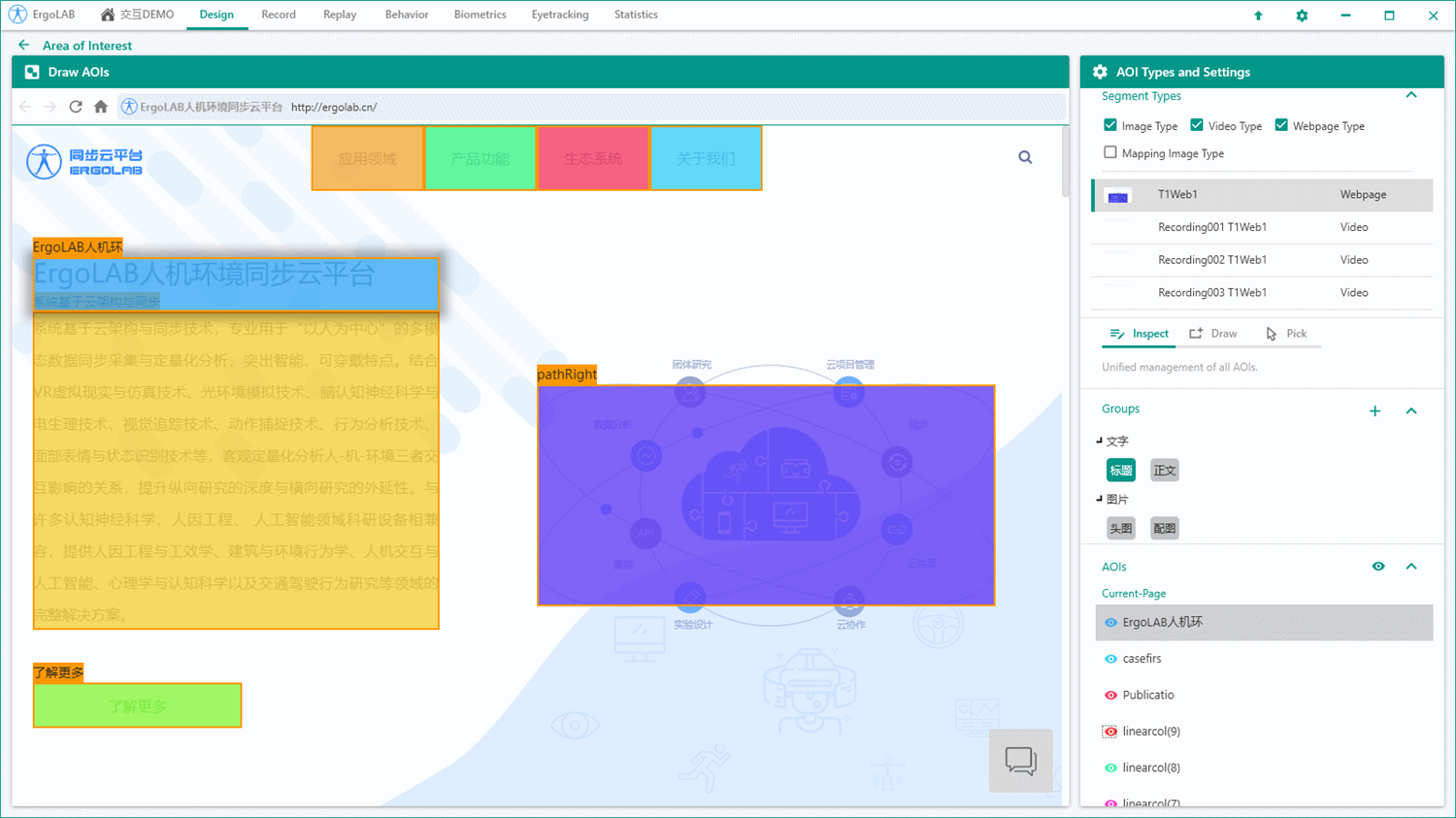The width and height of the screenshot is (1456, 818).
Task: Switch to the Draw mode tab
Action: click(x=1213, y=334)
